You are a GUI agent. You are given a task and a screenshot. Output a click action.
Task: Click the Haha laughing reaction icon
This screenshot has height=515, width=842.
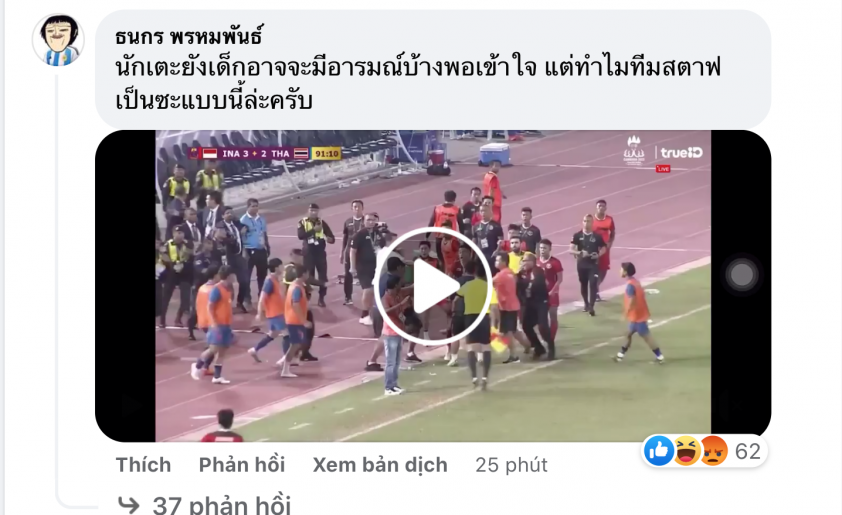pyautogui.click(x=687, y=450)
